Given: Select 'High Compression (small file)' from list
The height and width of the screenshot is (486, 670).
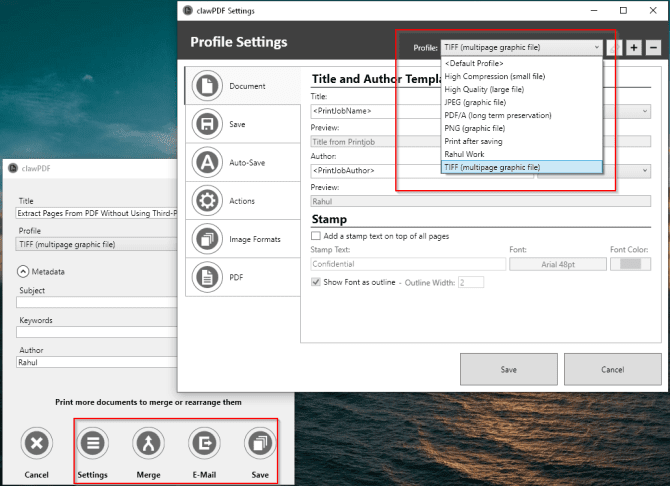Looking at the screenshot, I should [493, 76].
